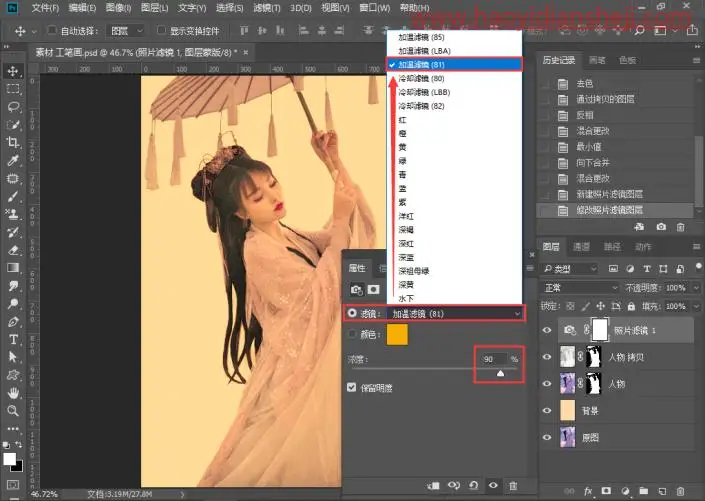Create new snapshot camera icon in History
The image size is (705, 501).
[660, 227]
